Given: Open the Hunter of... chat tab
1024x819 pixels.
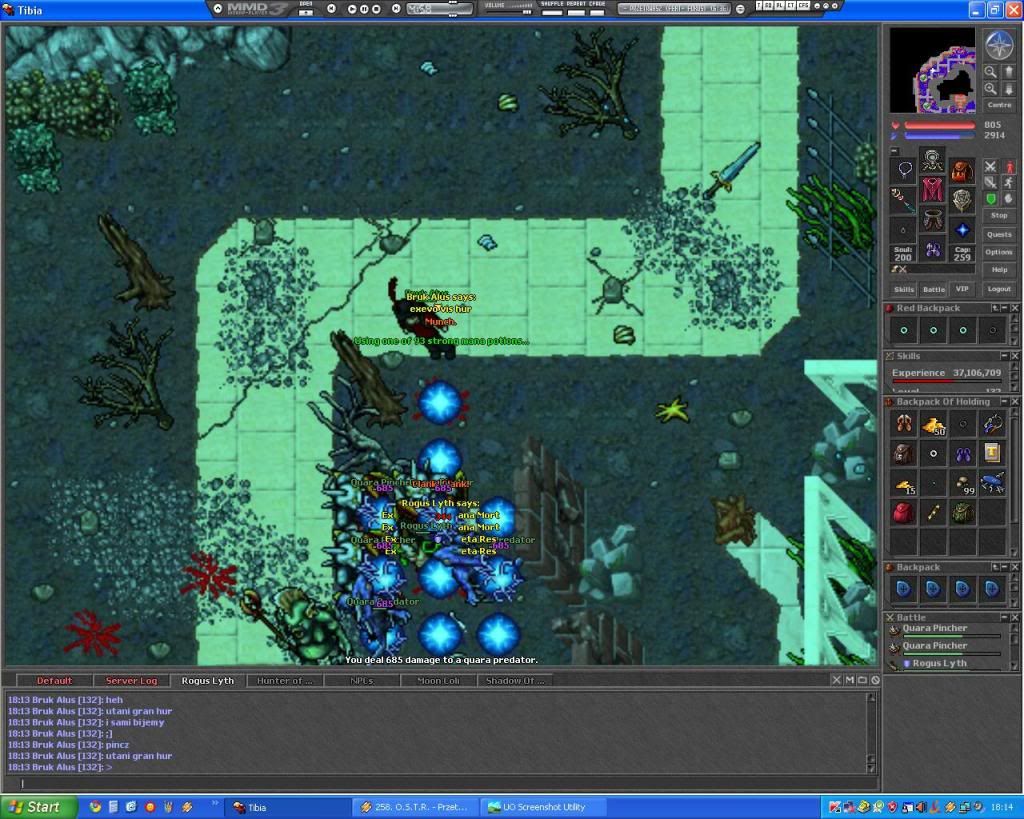Looking at the screenshot, I should 285,681.
